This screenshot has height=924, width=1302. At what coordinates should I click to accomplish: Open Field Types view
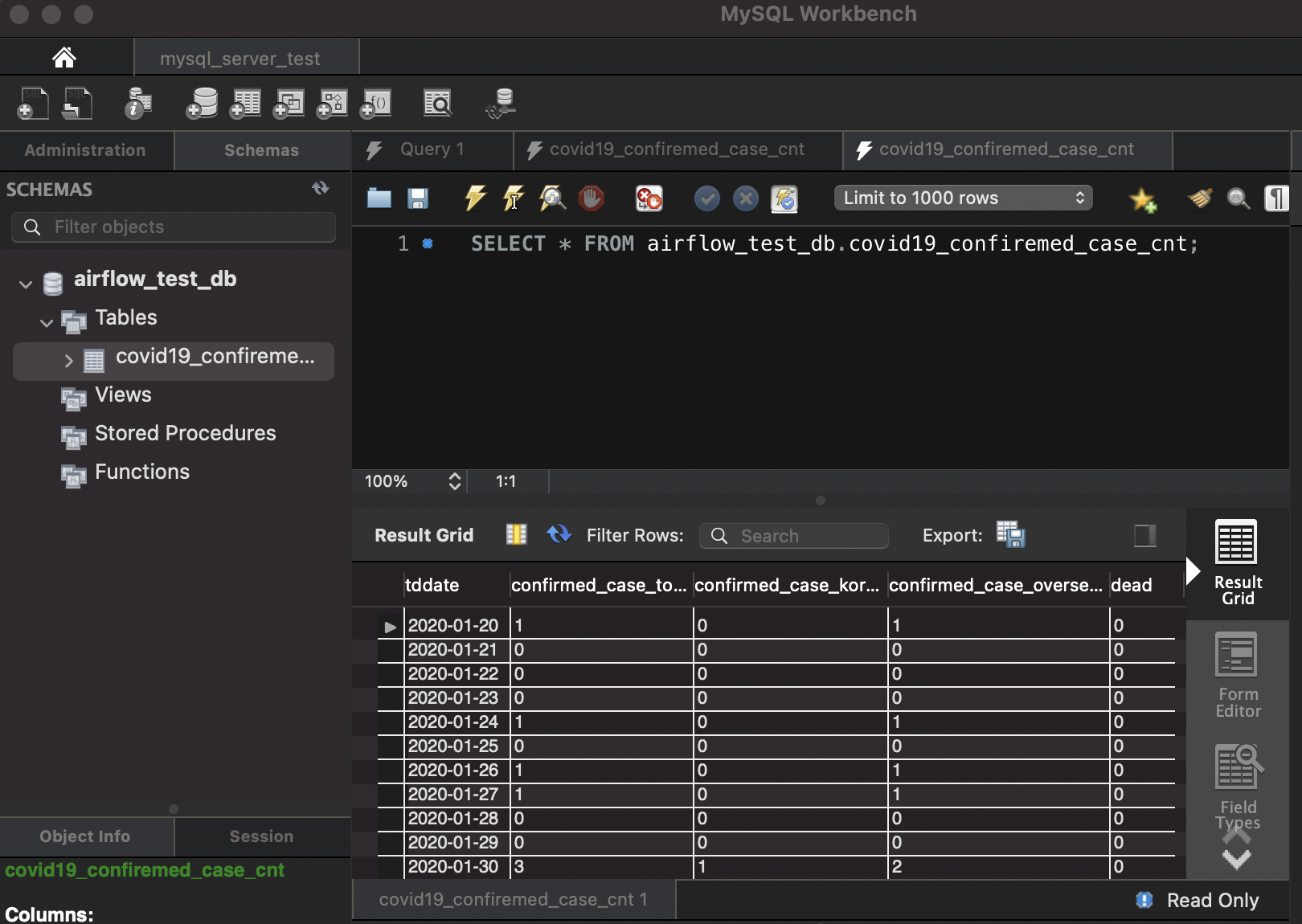(1238, 787)
